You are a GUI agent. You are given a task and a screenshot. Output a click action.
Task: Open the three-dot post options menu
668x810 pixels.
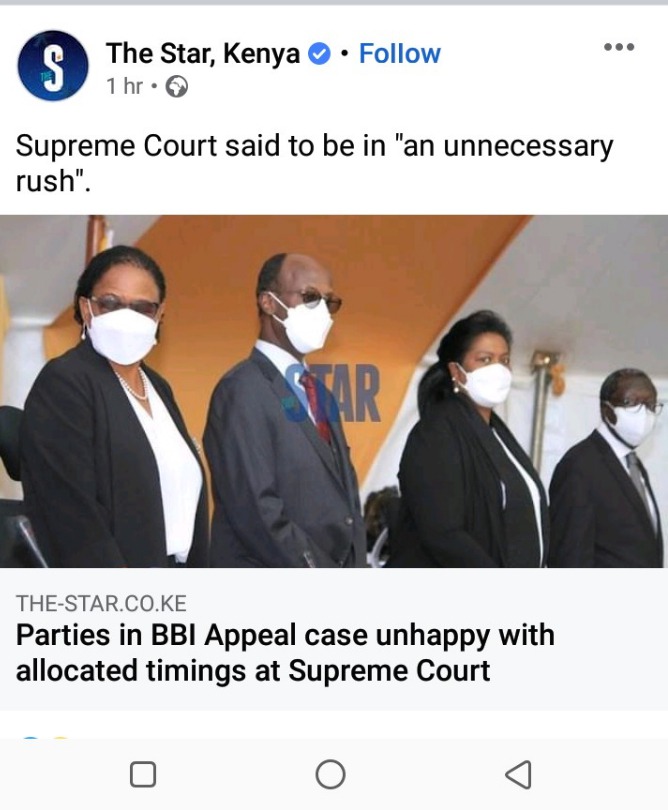click(x=619, y=47)
